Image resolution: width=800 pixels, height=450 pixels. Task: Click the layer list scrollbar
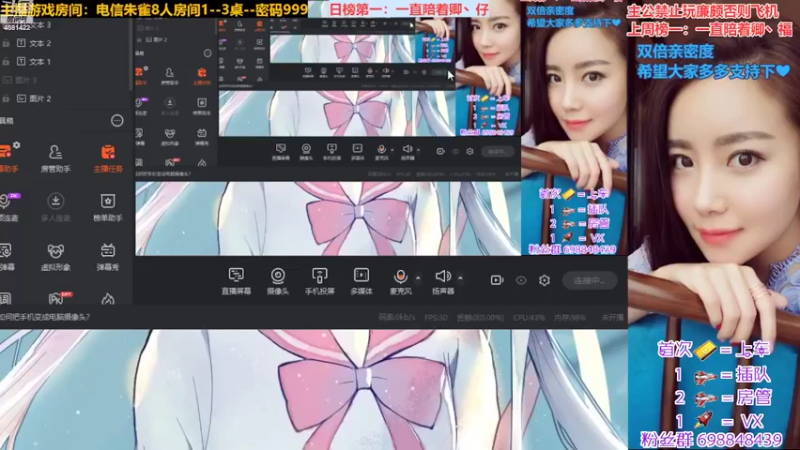tap(132, 56)
